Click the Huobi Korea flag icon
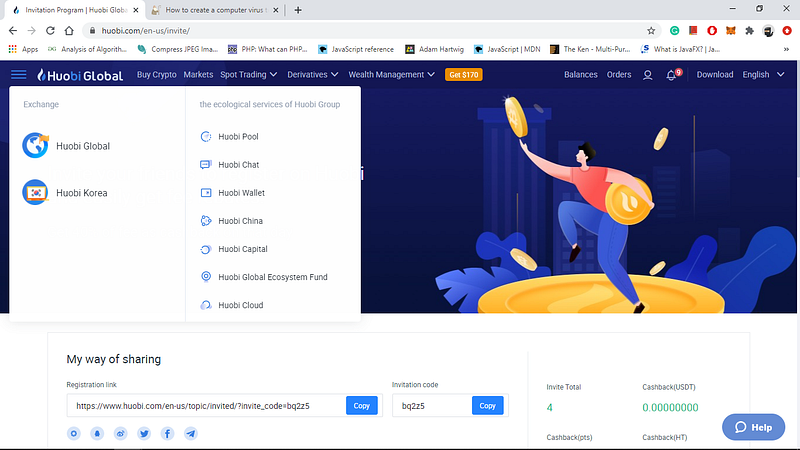 click(x=35, y=192)
